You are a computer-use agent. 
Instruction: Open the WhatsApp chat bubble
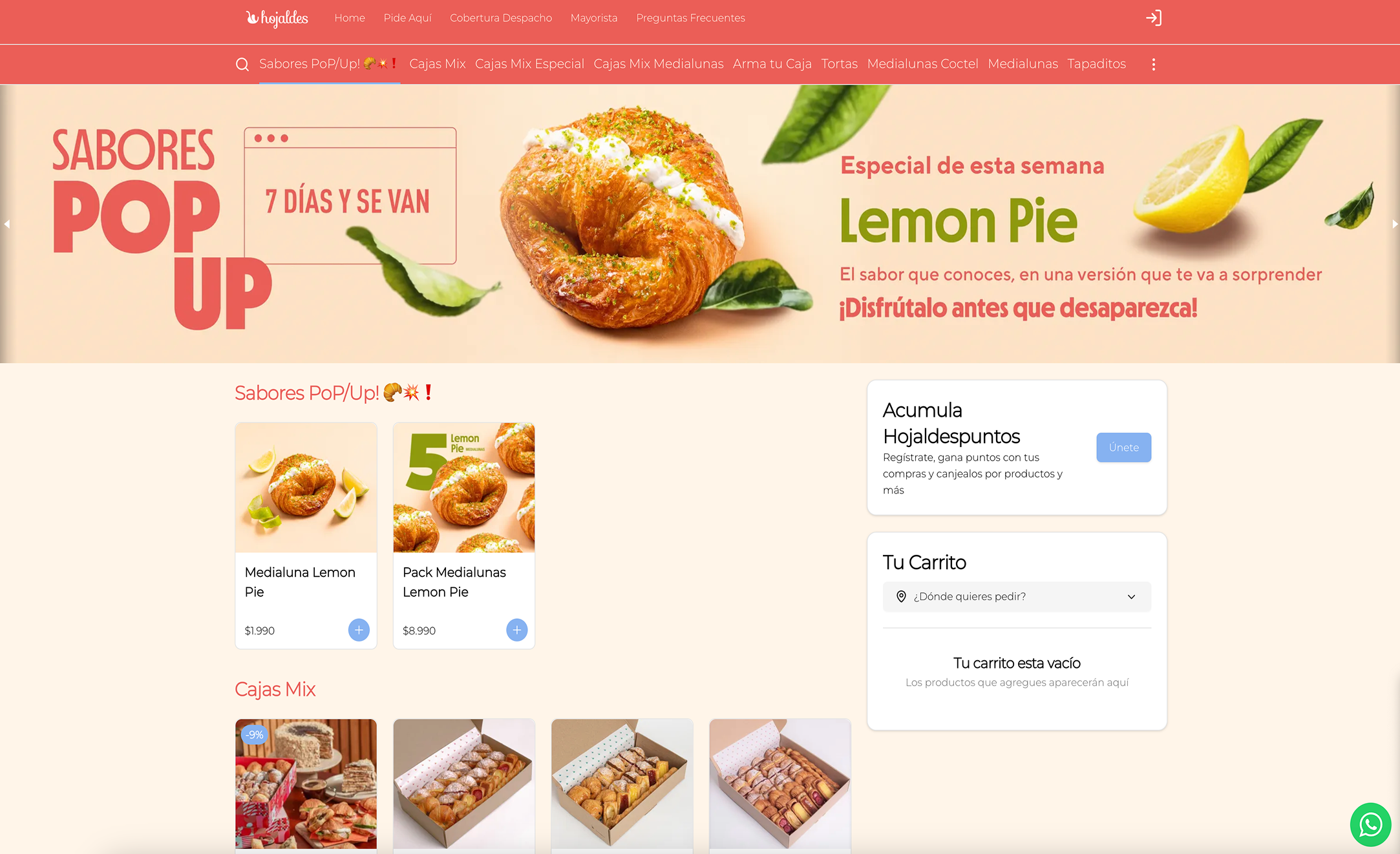point(1370,824)
